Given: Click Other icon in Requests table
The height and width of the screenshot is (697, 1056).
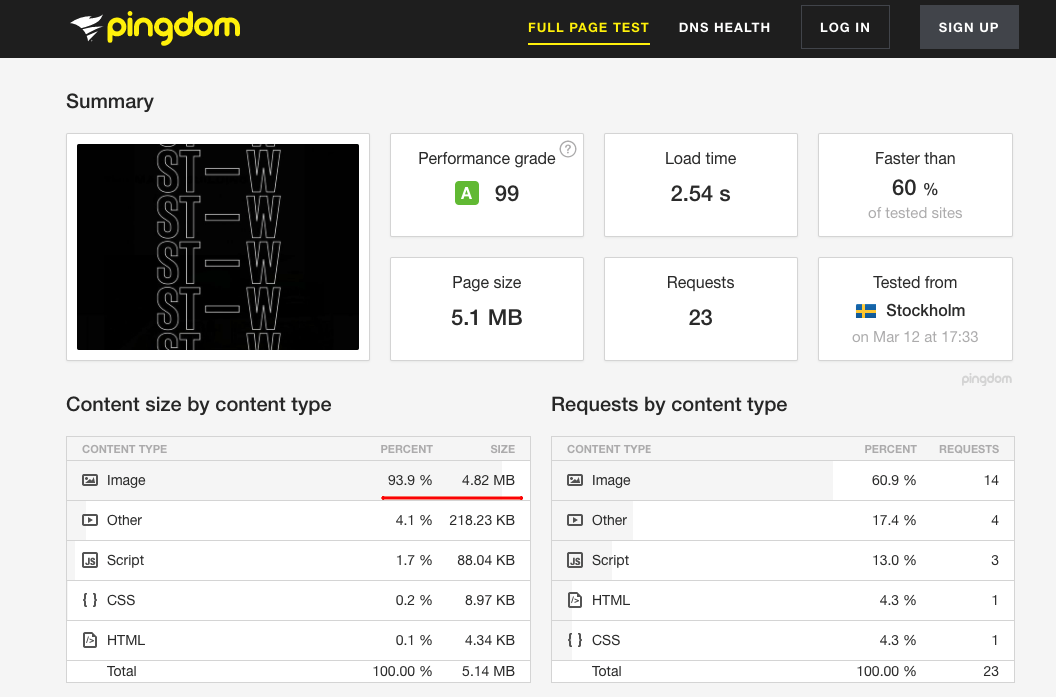Looking at the screenshot, I should (x=574, y=520).
